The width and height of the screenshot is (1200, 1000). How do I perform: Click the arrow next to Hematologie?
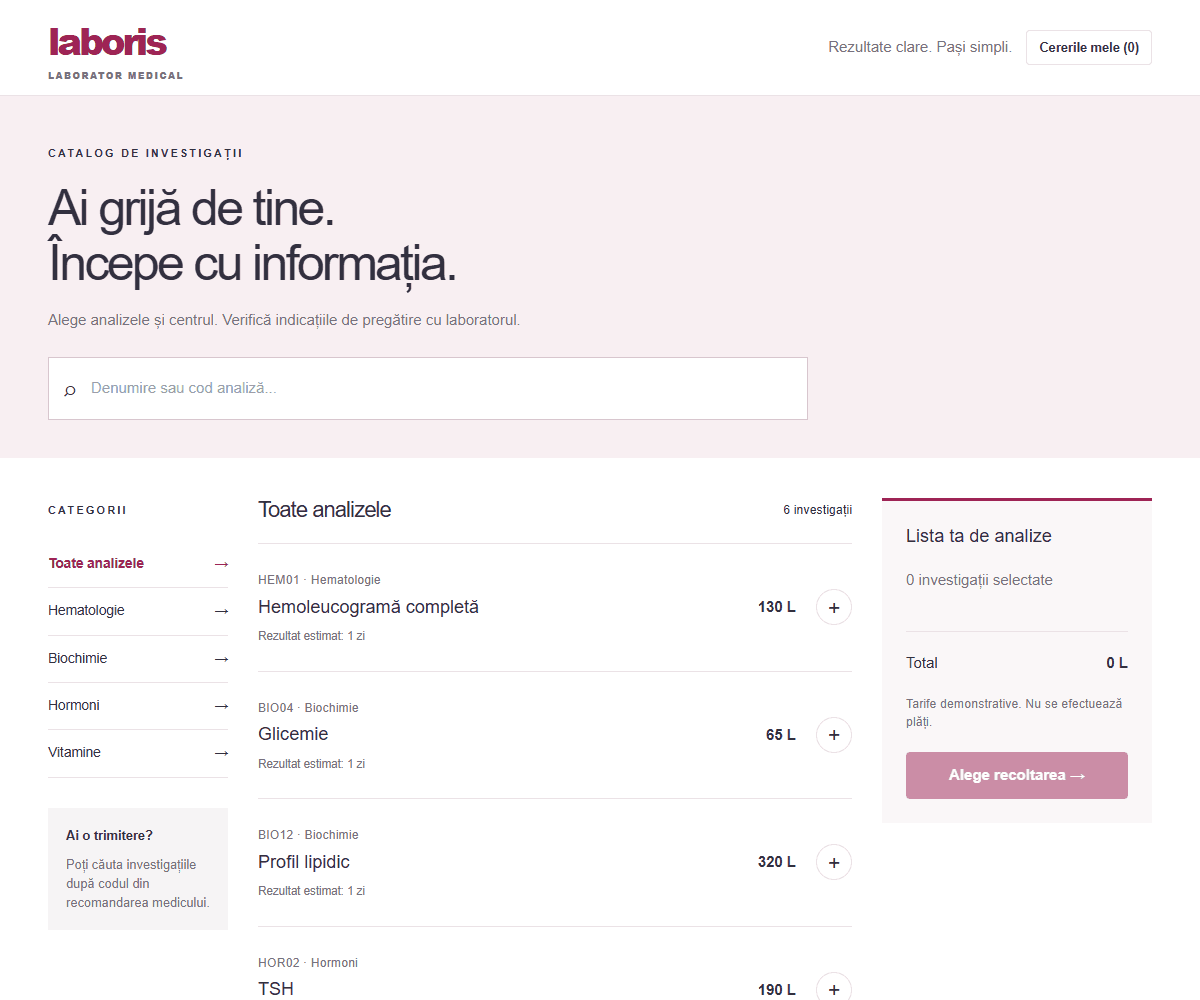tap(221, 611)
